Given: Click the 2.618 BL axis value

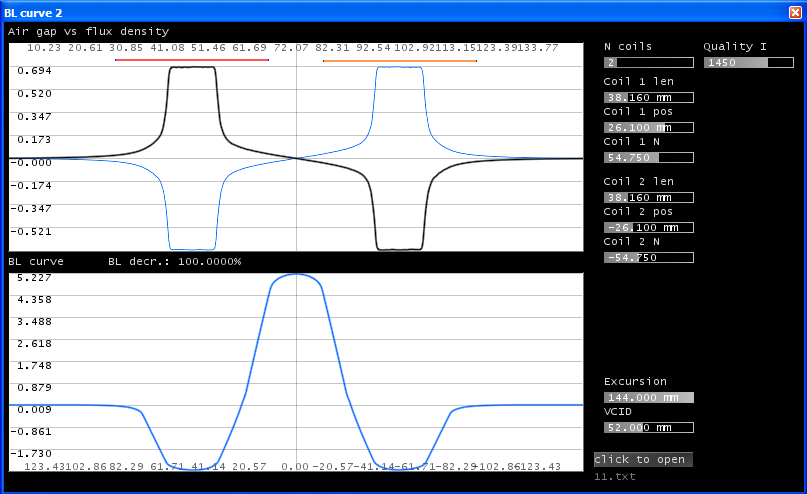Looking at the screenshot, I should (34, 344).
